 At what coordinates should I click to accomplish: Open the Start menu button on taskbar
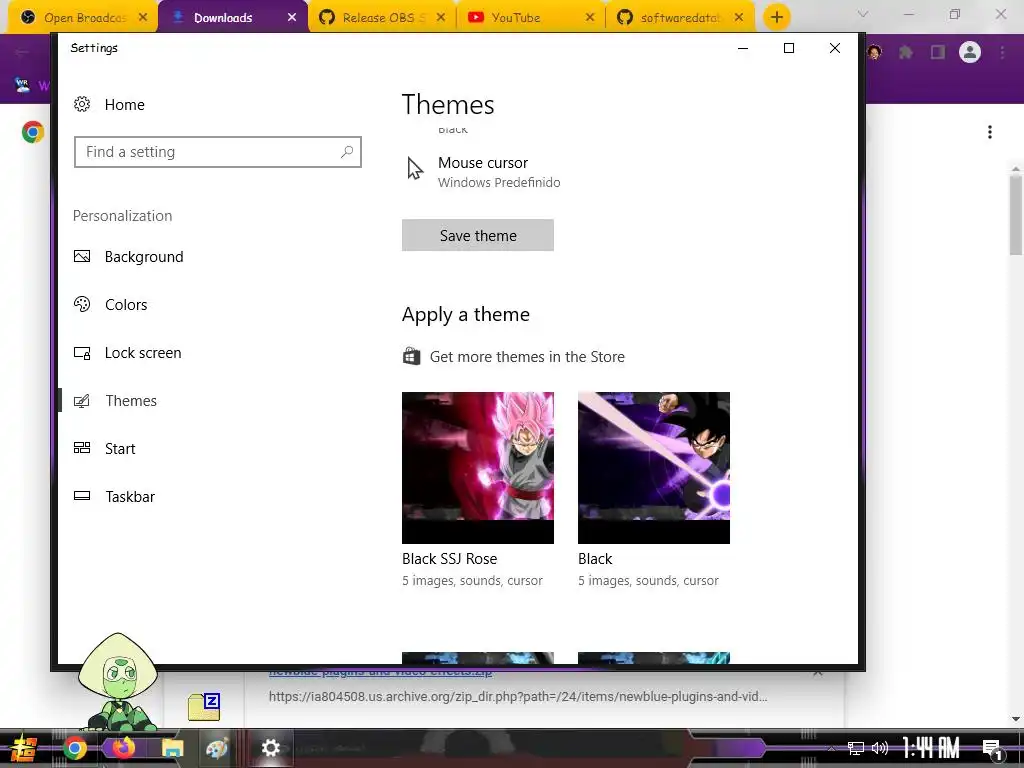(x=24, y=748)
